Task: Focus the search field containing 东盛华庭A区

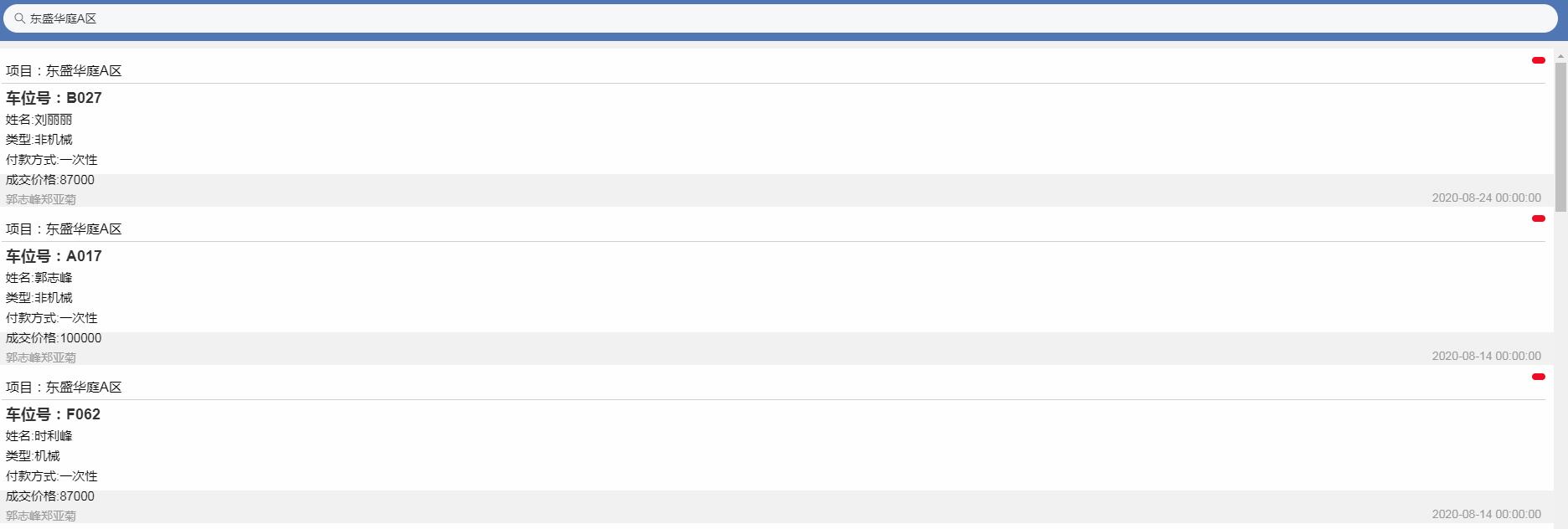Action: click(754, 18)
